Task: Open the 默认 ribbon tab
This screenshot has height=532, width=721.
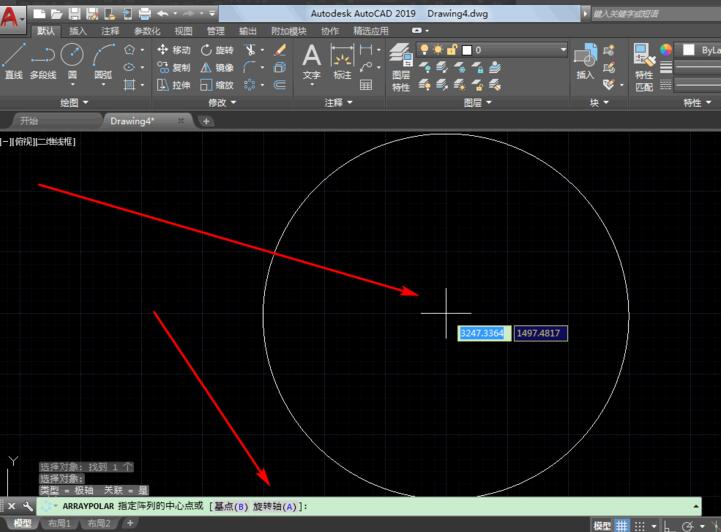Action: tap(46, 31)
